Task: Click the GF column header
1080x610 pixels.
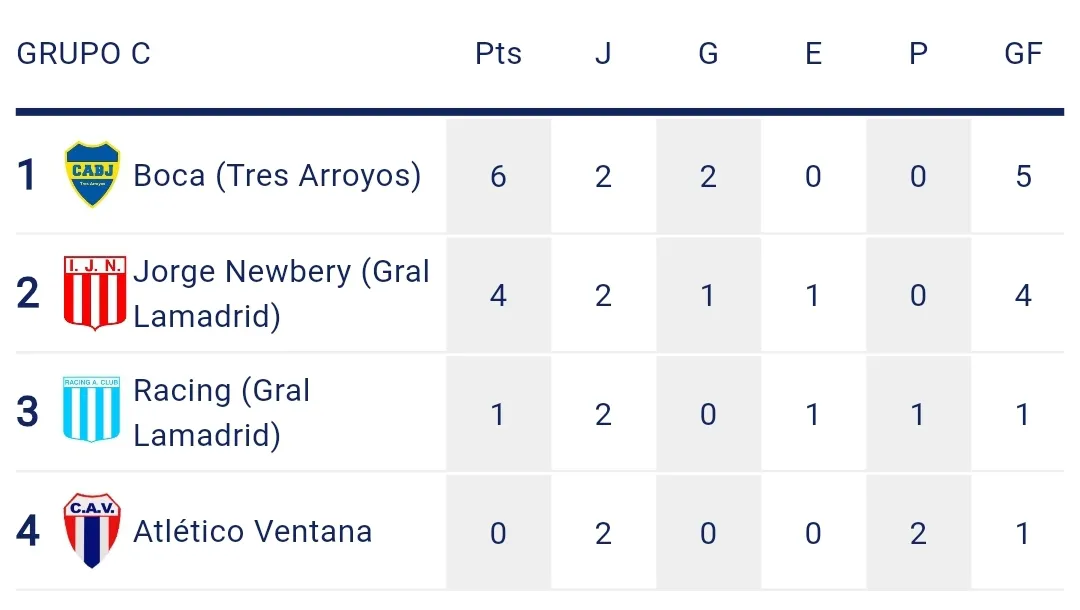Action: (1023, 53)
